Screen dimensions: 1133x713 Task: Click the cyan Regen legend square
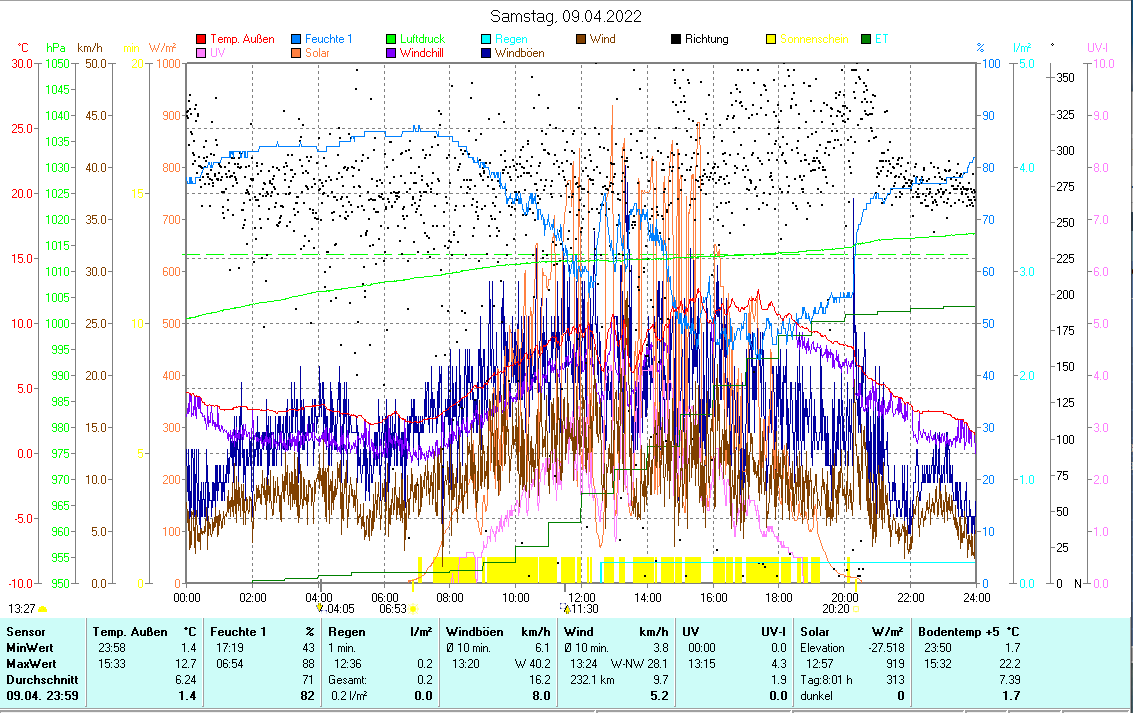click(x=486, y=39)
